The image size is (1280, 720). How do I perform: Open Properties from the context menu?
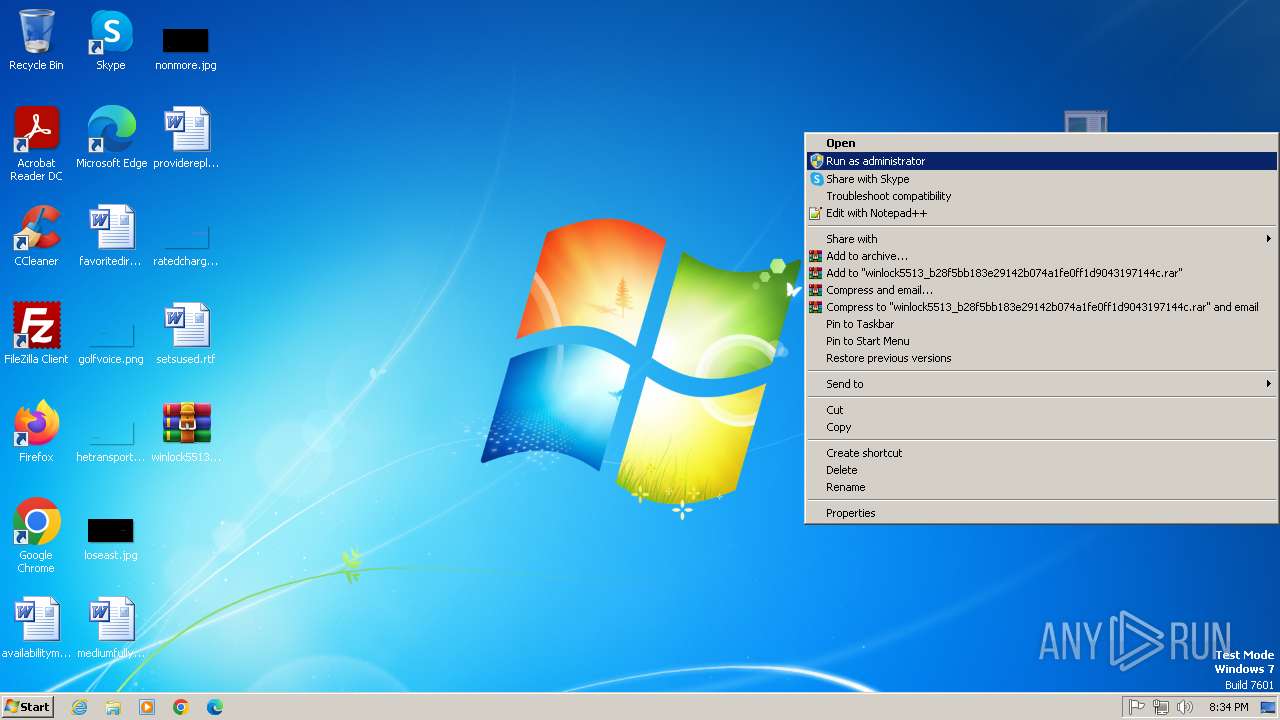(x=1042, y=513)
